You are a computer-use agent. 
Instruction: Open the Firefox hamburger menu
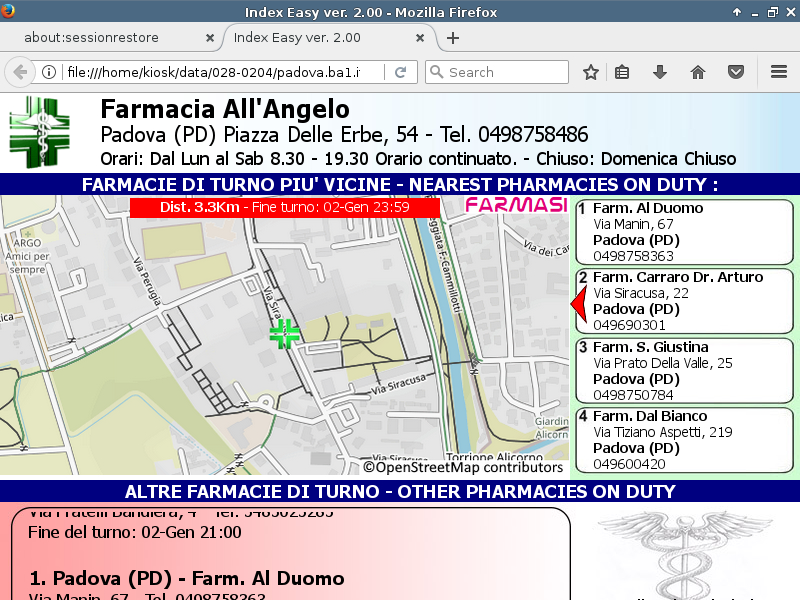779,72
